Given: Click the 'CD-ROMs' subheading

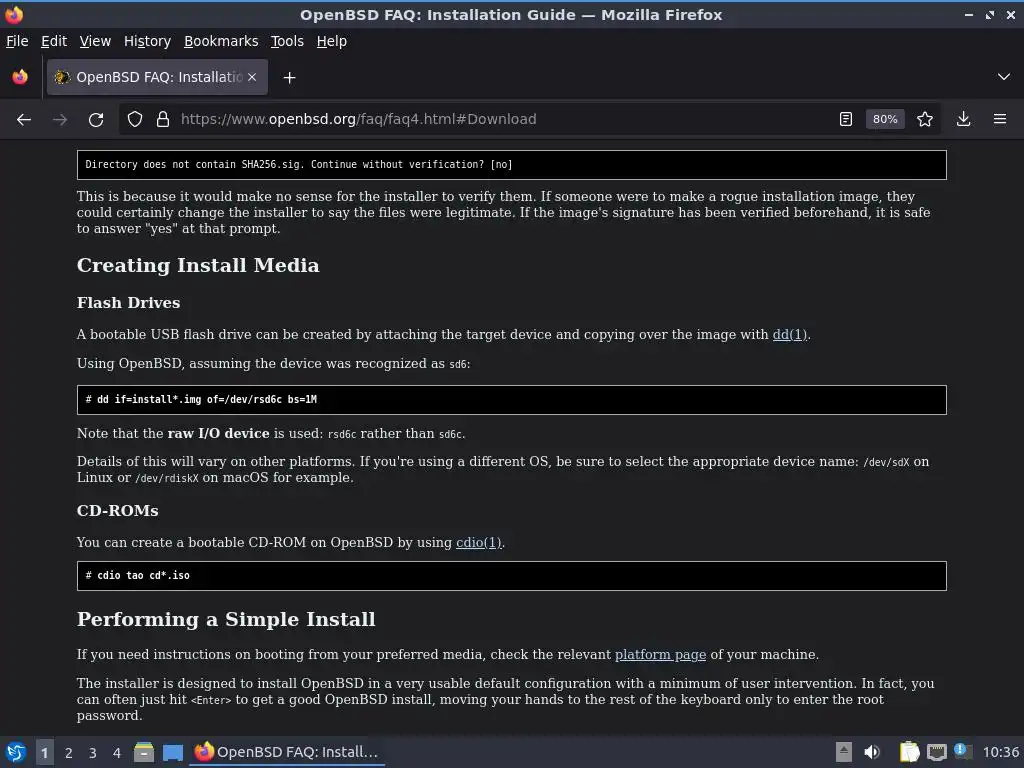Looking at the screenshot, I should point(118,511).
